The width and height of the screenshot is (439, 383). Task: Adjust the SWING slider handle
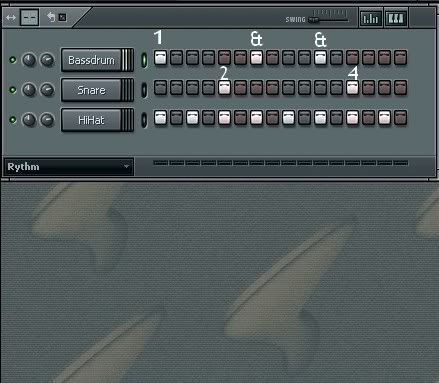[x=313, y=20]
